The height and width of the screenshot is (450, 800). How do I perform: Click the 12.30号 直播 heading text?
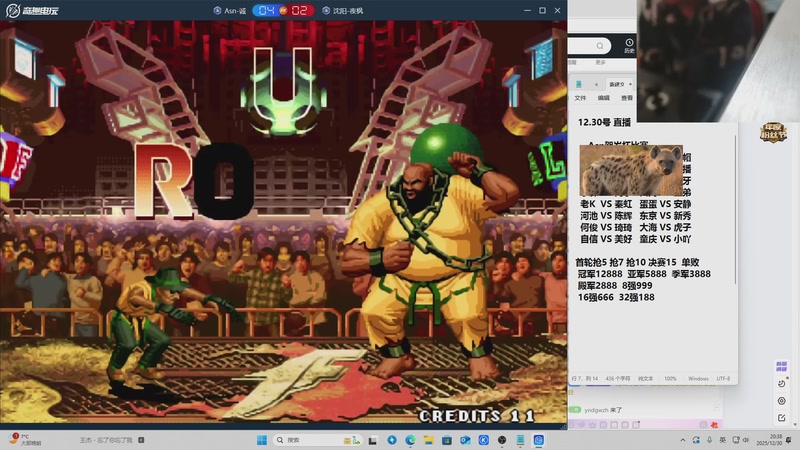604,122
